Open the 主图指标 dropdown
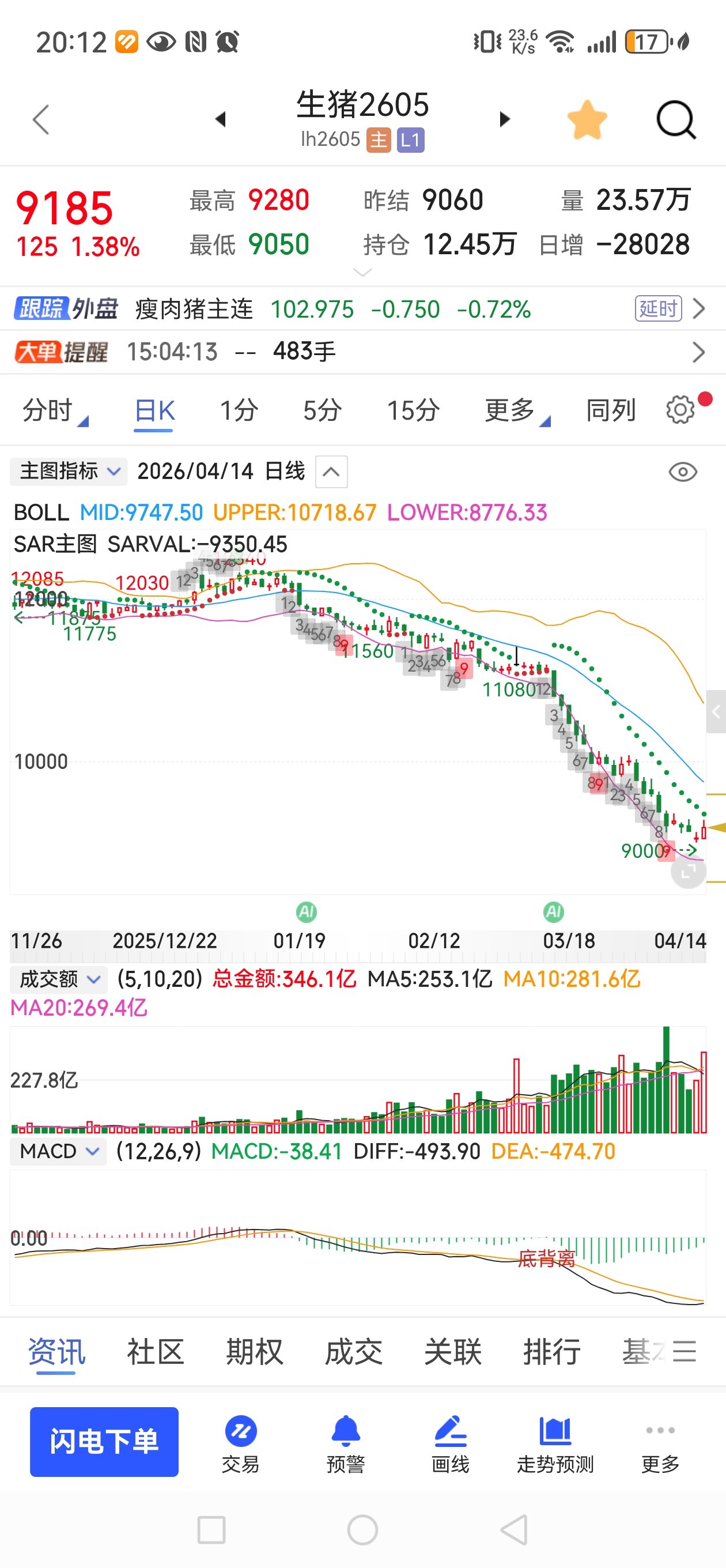The image size is (726, 1568). point(69,471)
